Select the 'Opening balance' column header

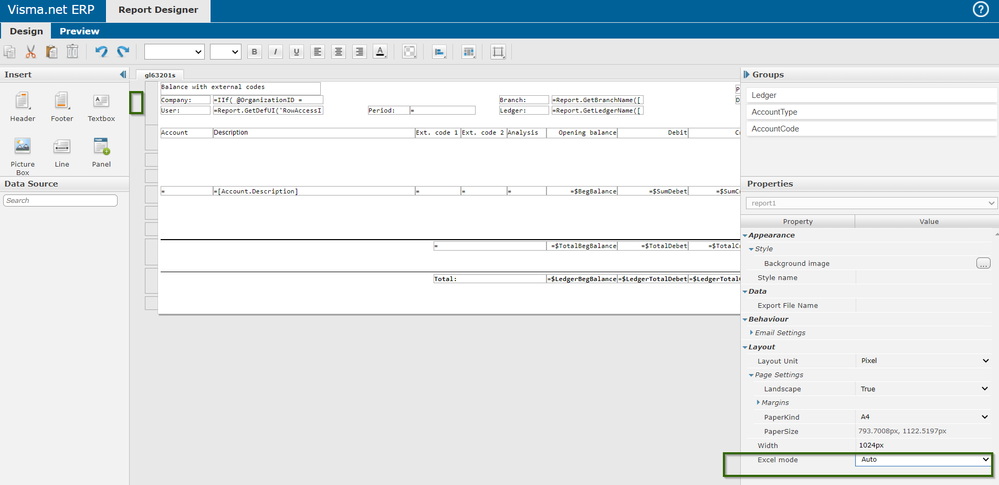point(582,133)
